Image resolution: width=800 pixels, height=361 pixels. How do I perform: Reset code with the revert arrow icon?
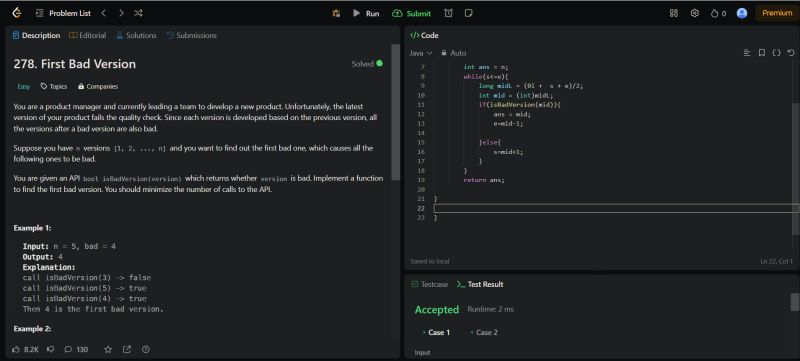(x=791, y=53)
